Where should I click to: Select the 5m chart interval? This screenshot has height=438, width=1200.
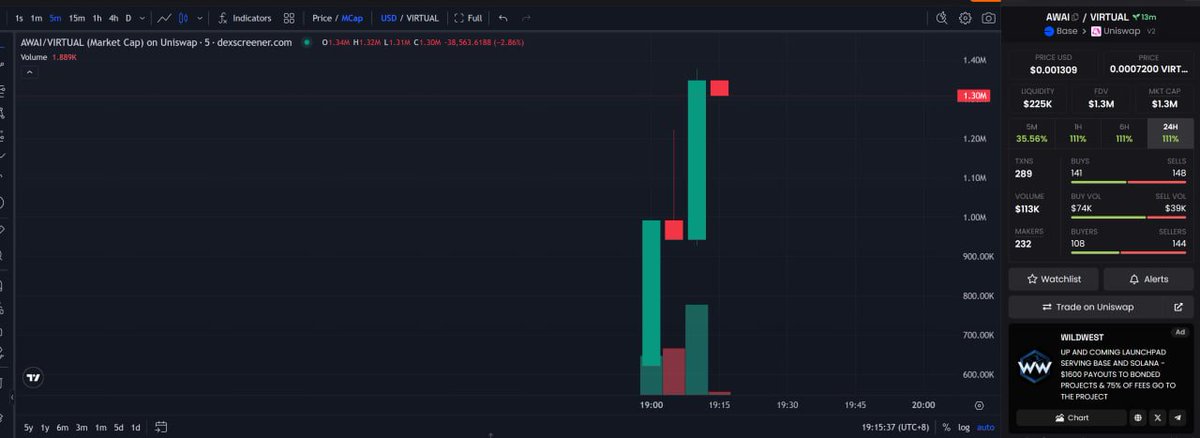coord(56,18)
